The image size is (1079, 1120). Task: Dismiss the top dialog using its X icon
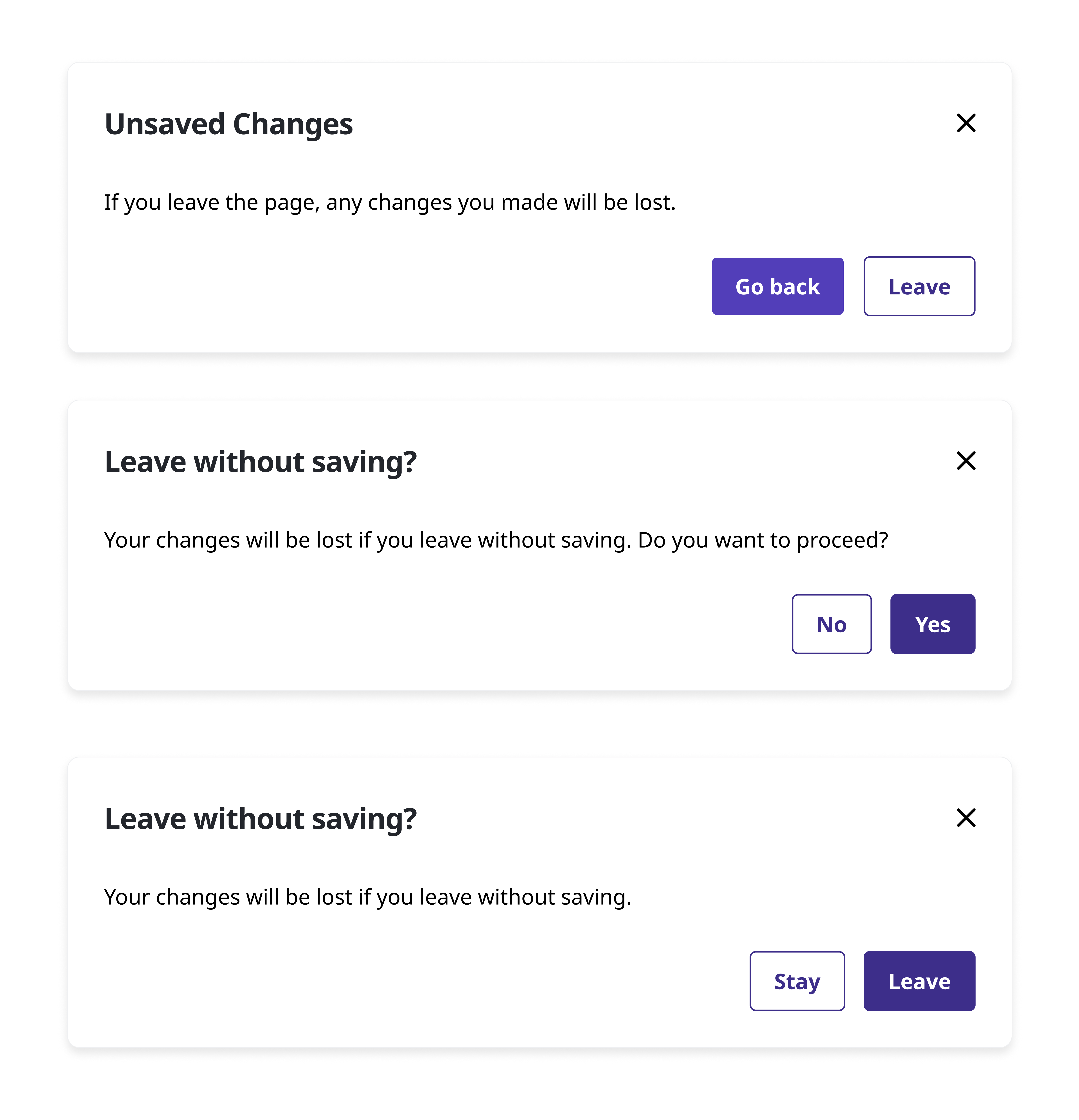pos(966,123)
